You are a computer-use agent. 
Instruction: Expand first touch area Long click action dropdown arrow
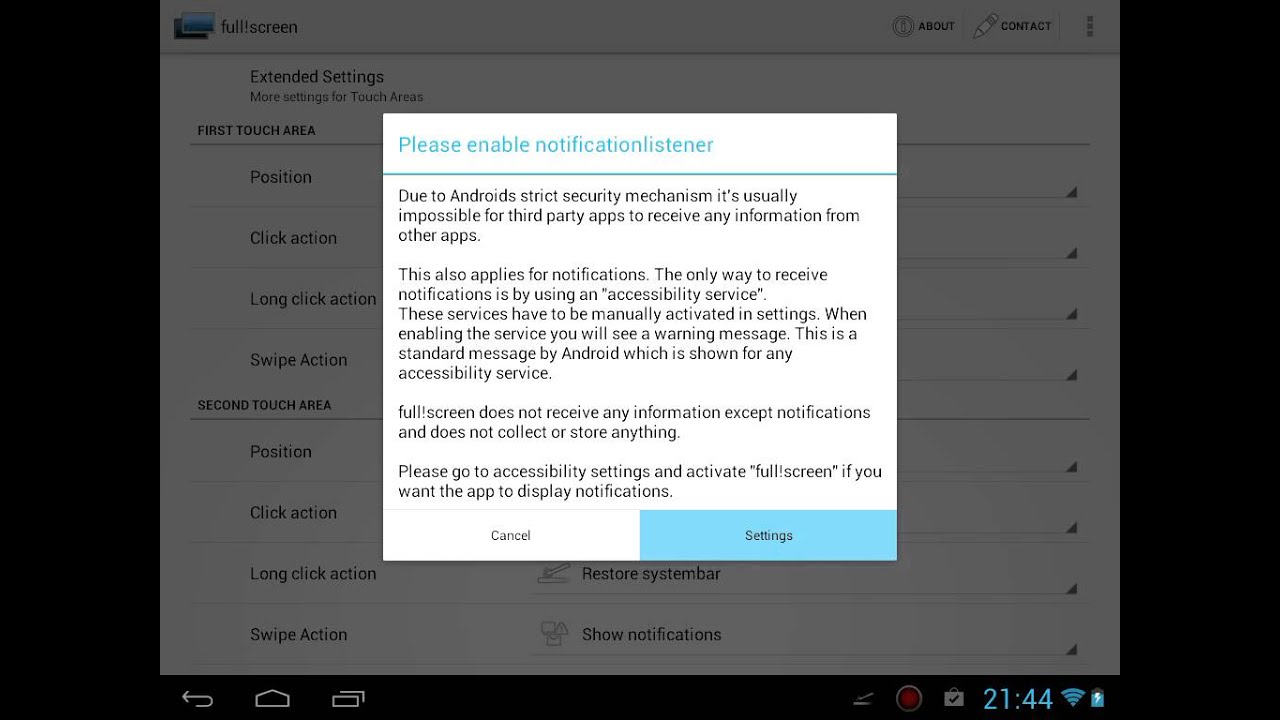click(x=1071, y=314)
